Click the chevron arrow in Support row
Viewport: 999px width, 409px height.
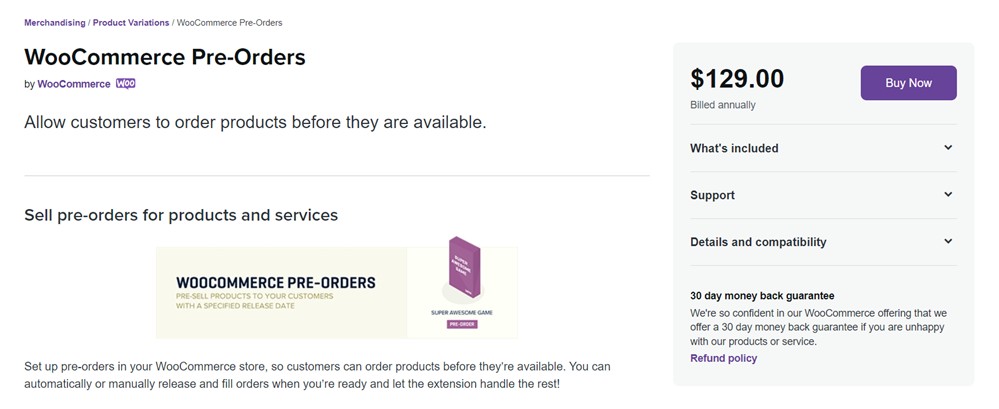tap(948, 195)
